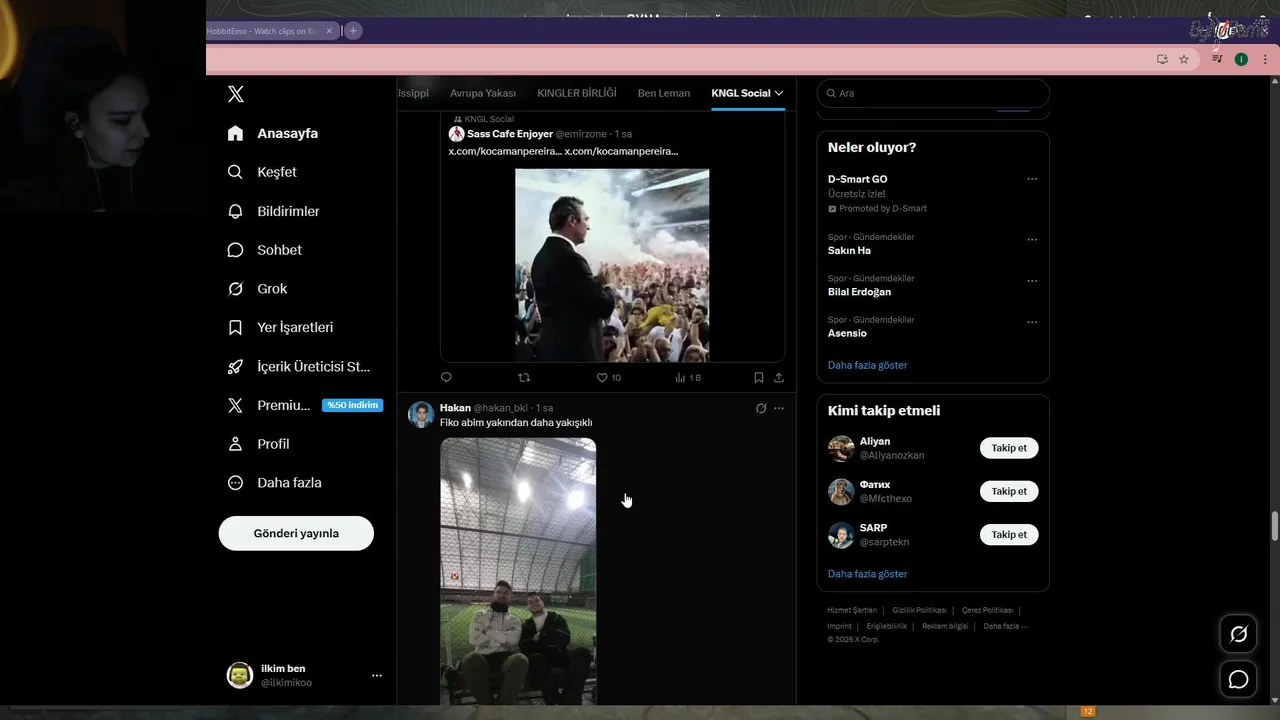This screenshot has width=1280, height=720.
Task: Click the page vertical scrollbar thumb
Action: (x=1275, y=527)
